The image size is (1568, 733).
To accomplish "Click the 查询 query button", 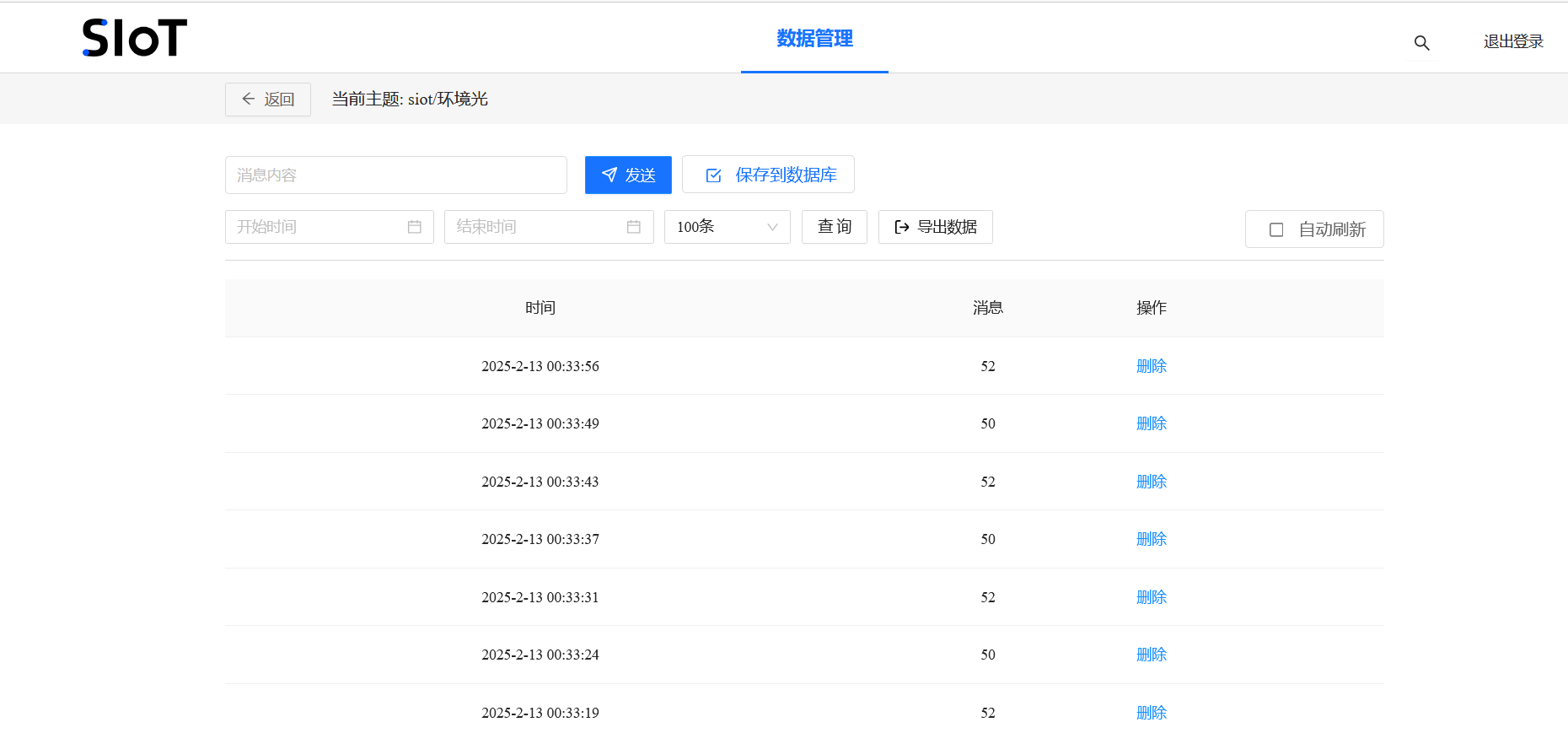I will pyautogui.click(x=835, y=227).
